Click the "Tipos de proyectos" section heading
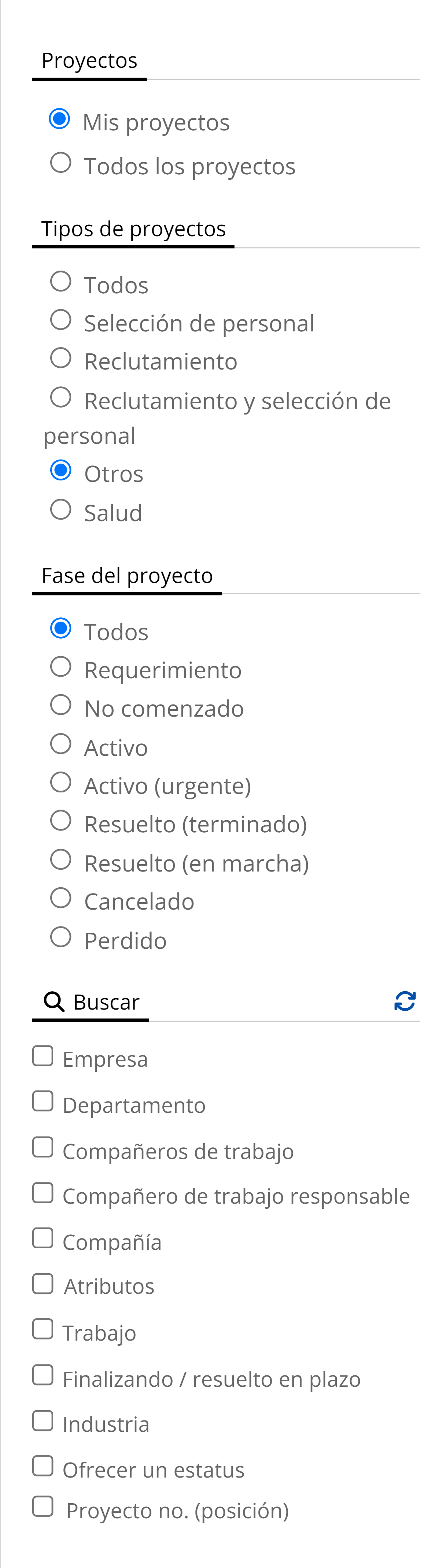This screenshot has width=446, height=1568. pos(133,229)
